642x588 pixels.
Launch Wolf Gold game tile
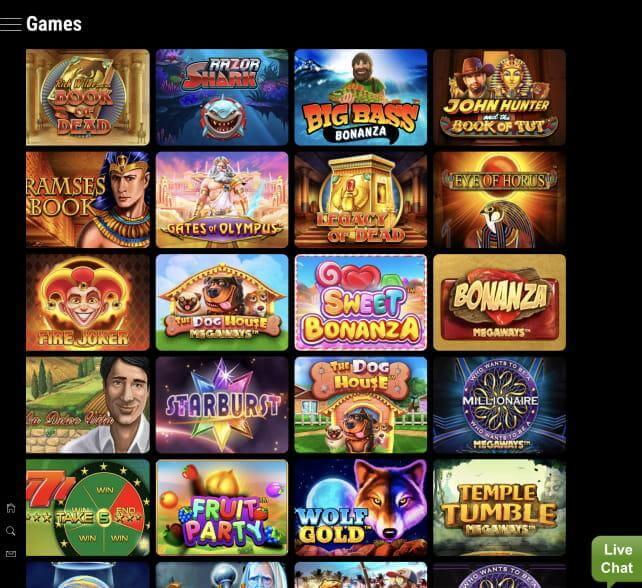click(361, 508)
